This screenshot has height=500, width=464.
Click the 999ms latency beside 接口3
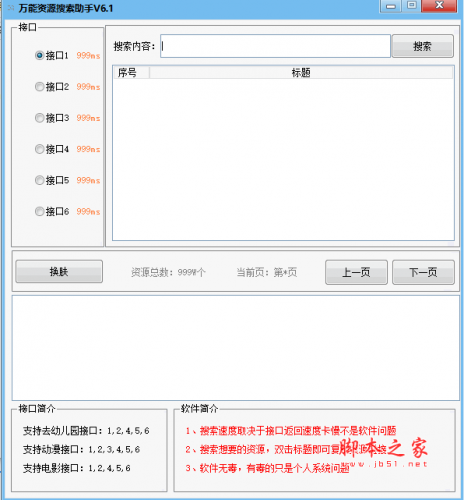pyautogui.click(x=88, y=118)
